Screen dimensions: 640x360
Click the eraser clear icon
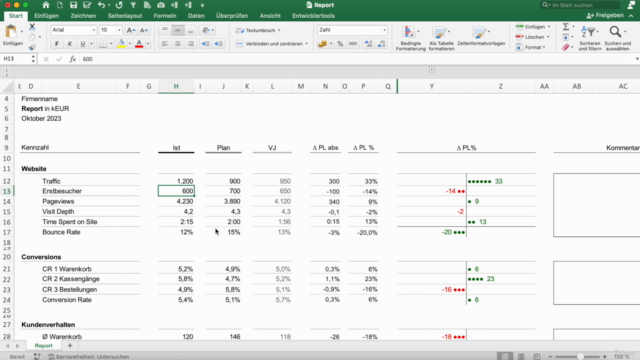pos(566,47)
